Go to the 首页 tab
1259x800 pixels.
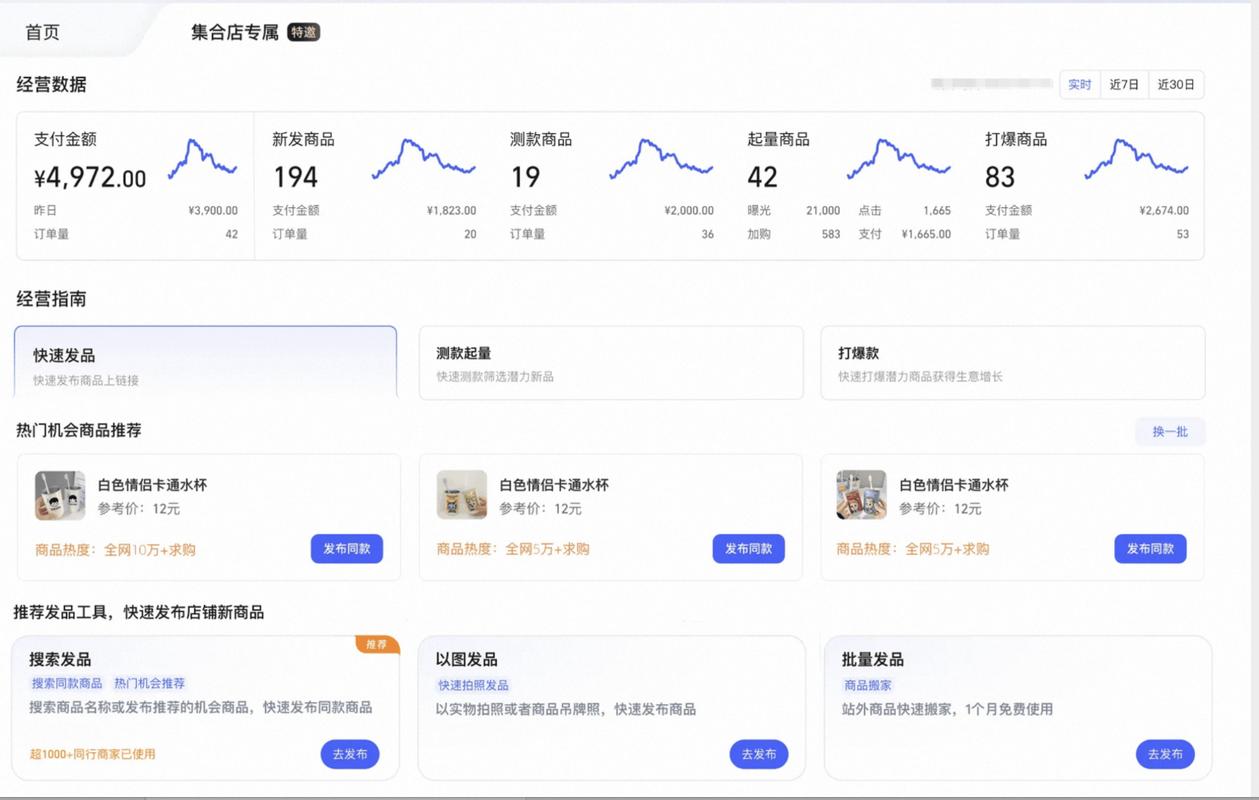coord(42,32)
